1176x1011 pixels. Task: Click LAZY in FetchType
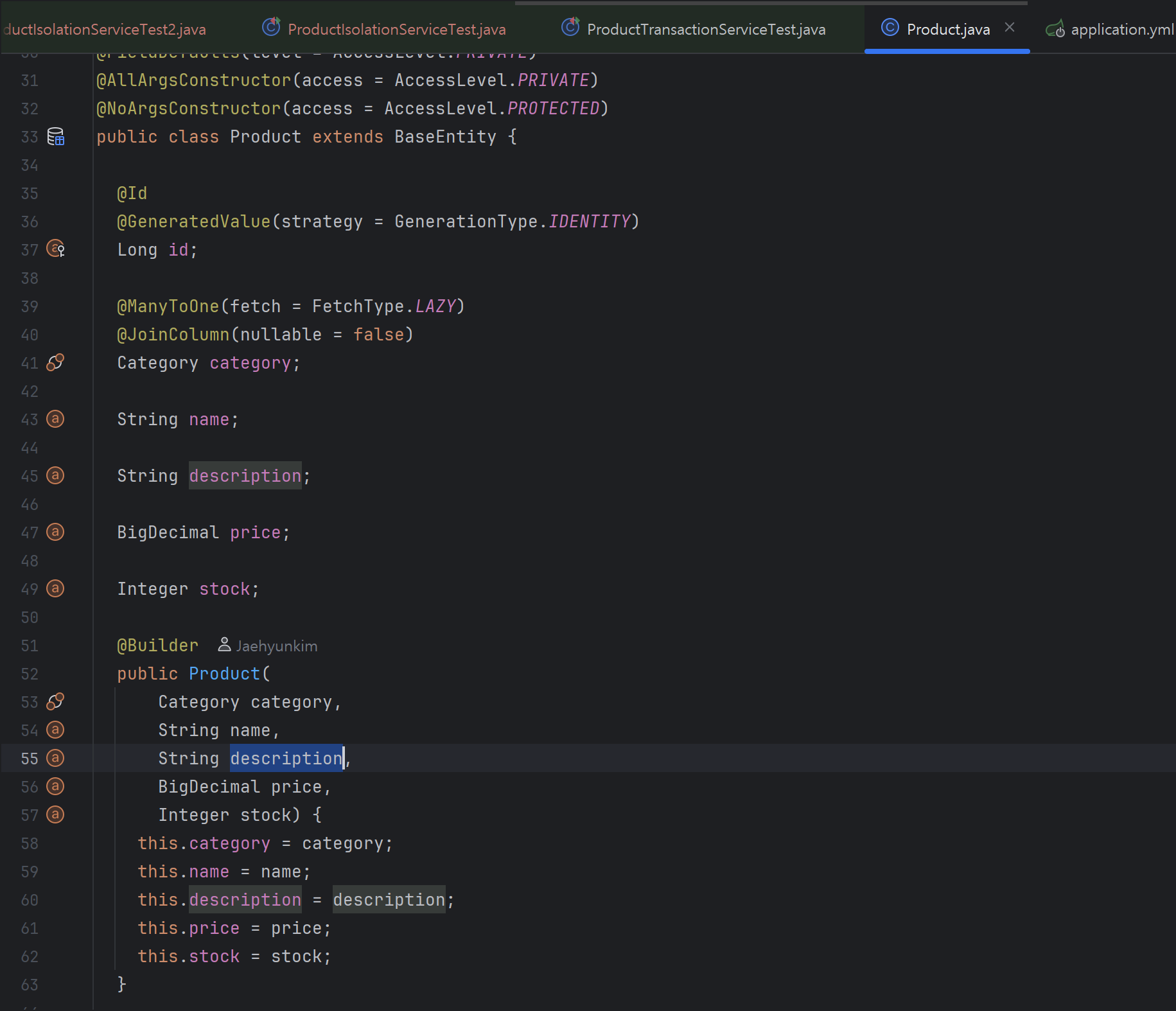(x=435, y=306)
